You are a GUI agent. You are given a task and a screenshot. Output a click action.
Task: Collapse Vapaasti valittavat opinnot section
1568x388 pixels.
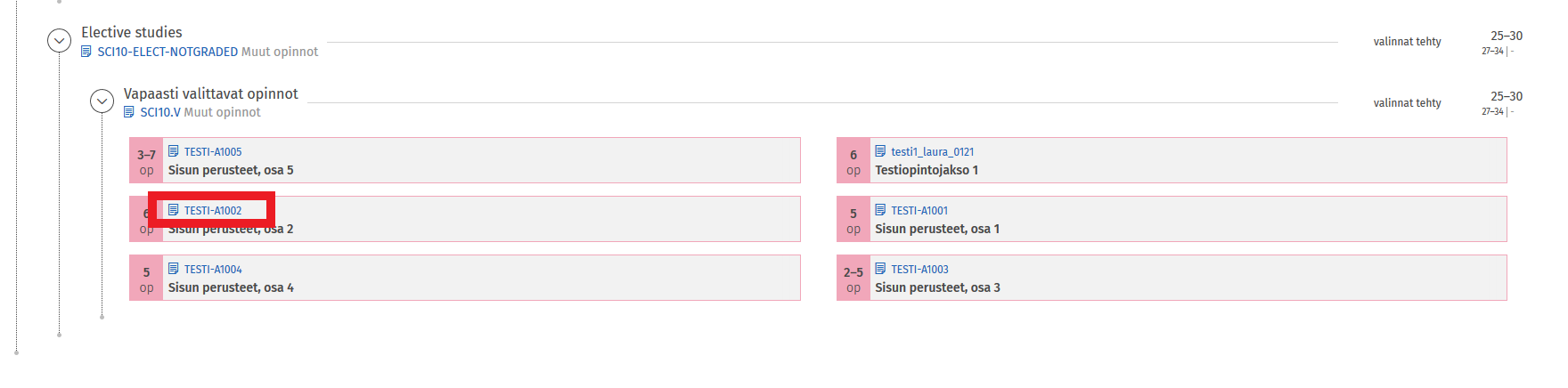pos(102,101)
